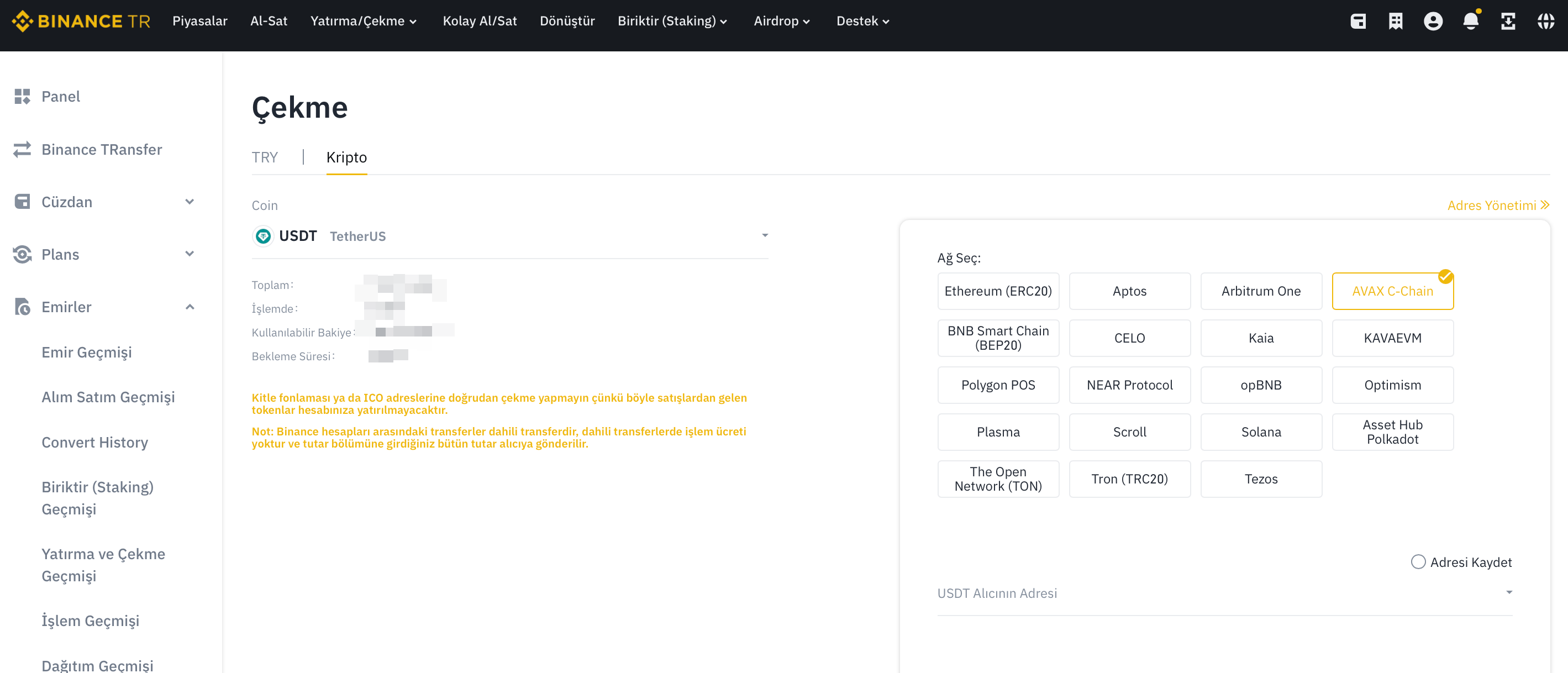Switch to the TRY tab
1568x673 pixels.
pyautogui.click(x=265, y=157)
